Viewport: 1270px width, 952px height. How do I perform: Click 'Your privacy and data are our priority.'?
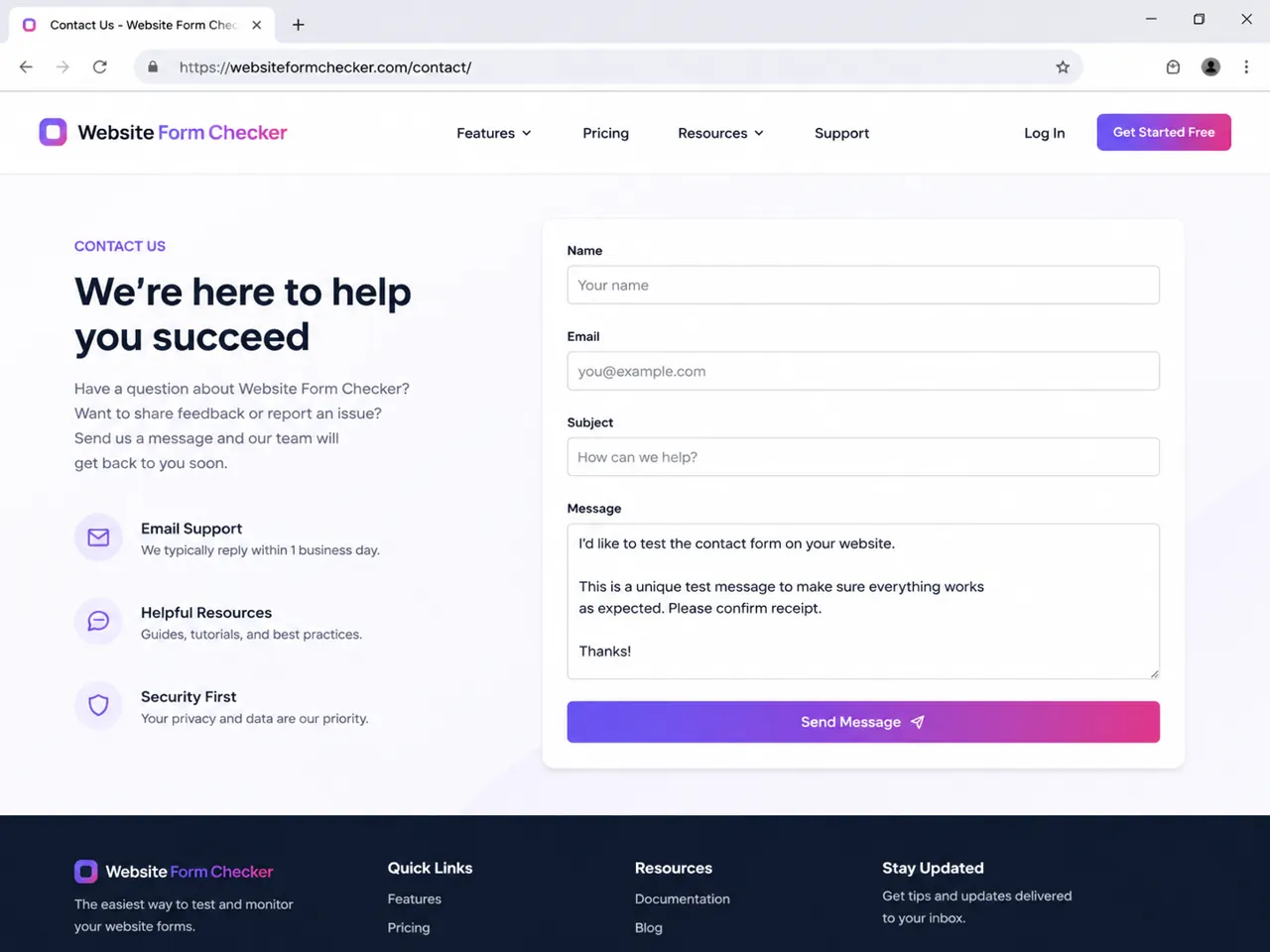[255, 719]
